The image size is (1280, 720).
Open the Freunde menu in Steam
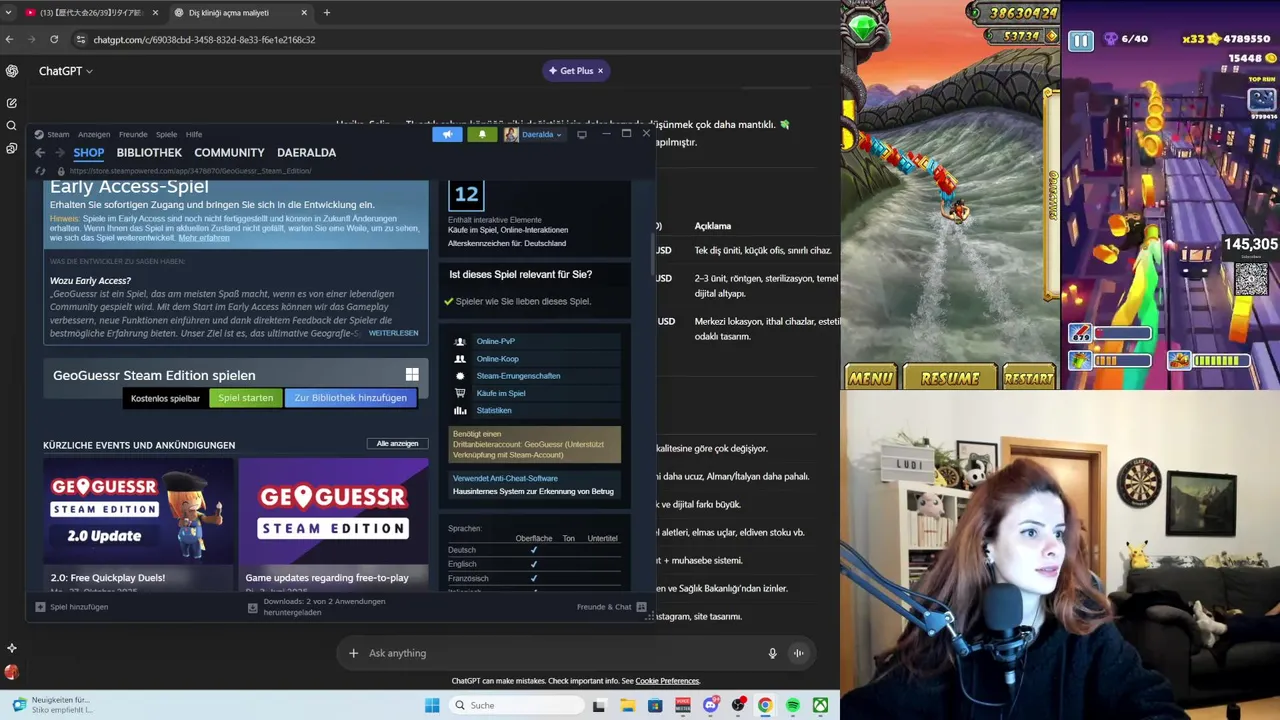coord(133,134)
